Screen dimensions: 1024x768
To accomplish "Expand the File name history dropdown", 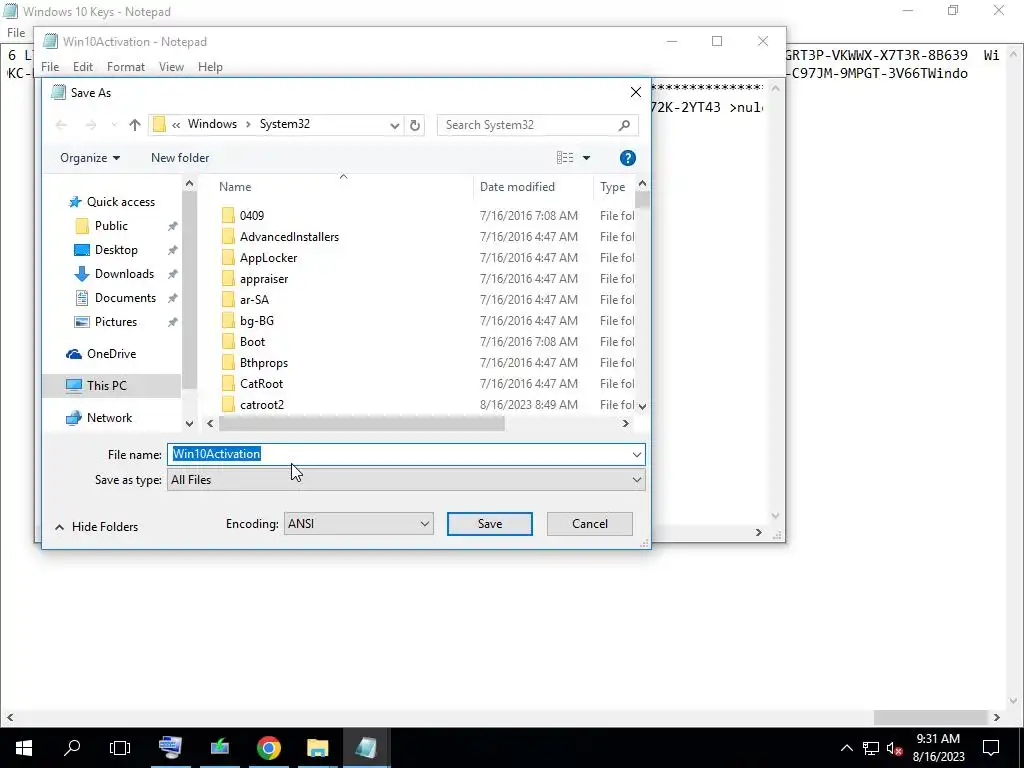I will (637, 455).
